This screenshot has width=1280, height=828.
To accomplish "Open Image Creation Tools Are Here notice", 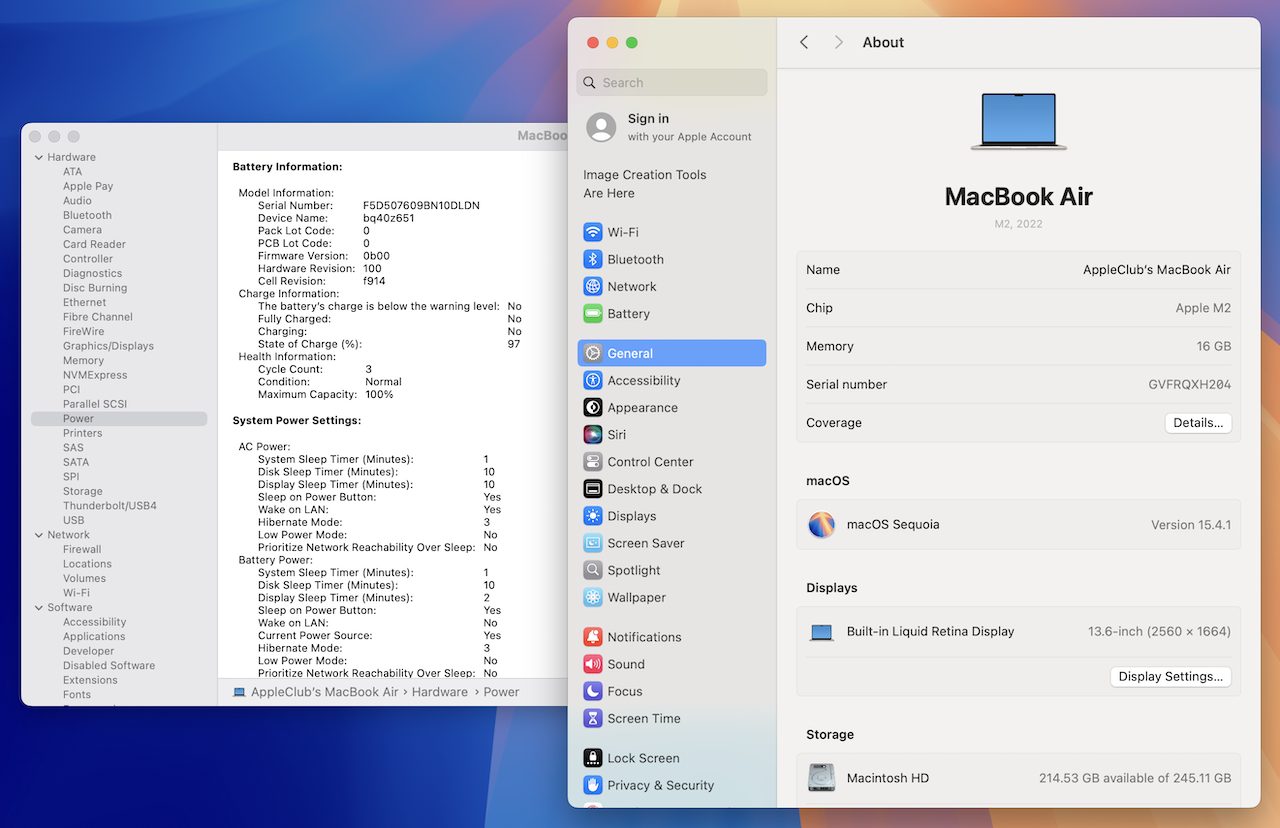I will click(x=645, y=184).
